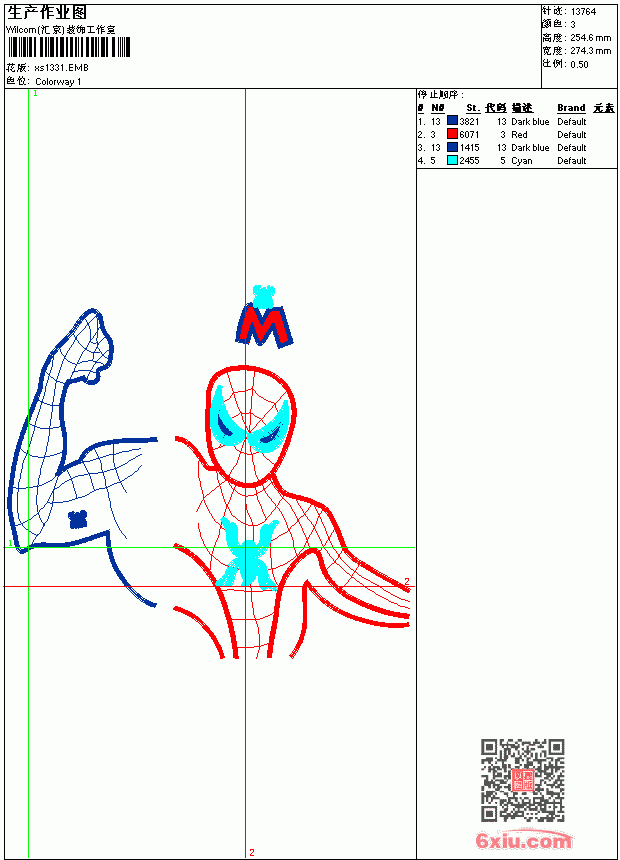Select the Red row in stop sequence
The image size is (620, 860).
[502, 134]
